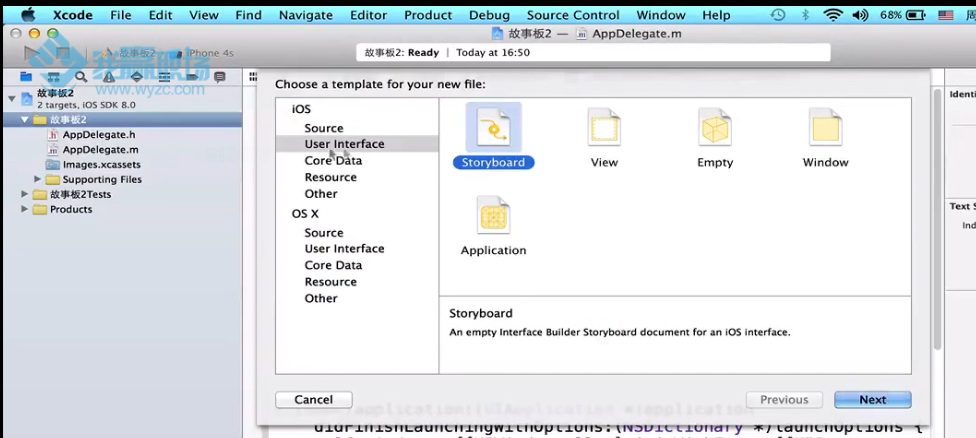Open the Debug menu
The width and height of the screenshot is (976, 438).
(x=489, y=15)
